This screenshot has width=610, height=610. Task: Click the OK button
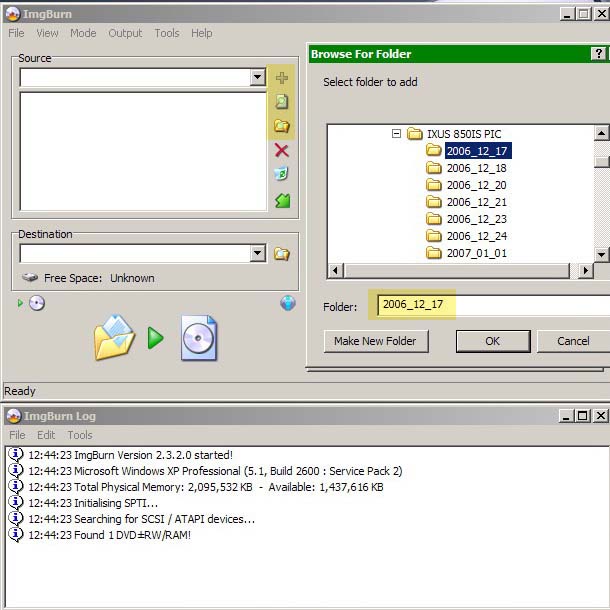pos(493,341)
